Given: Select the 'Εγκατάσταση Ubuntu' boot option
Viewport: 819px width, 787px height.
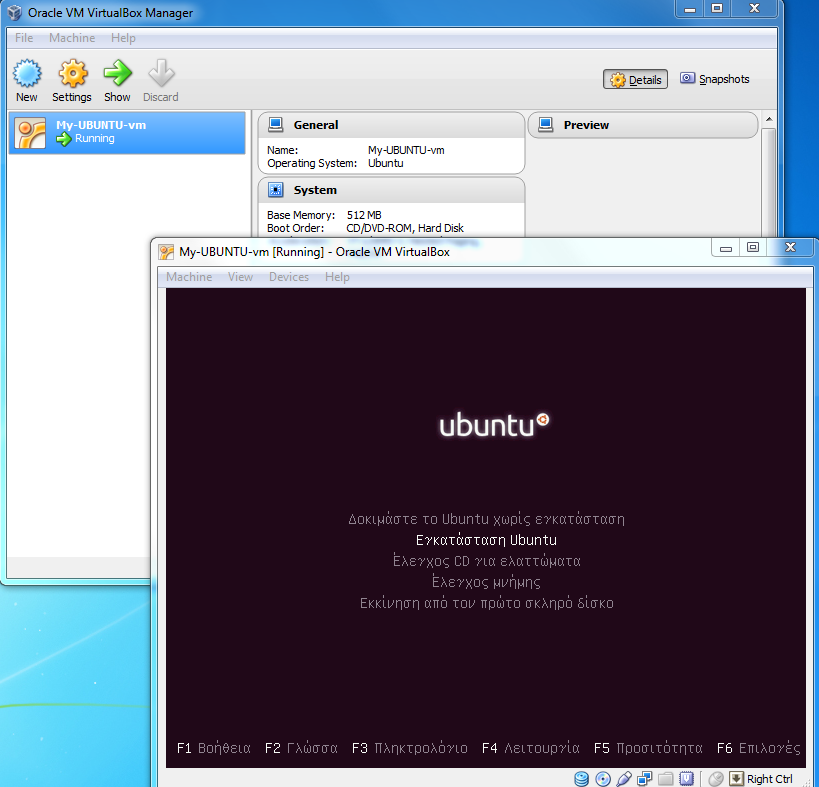Looking at the screenshot, I should [x=486, y=540].
